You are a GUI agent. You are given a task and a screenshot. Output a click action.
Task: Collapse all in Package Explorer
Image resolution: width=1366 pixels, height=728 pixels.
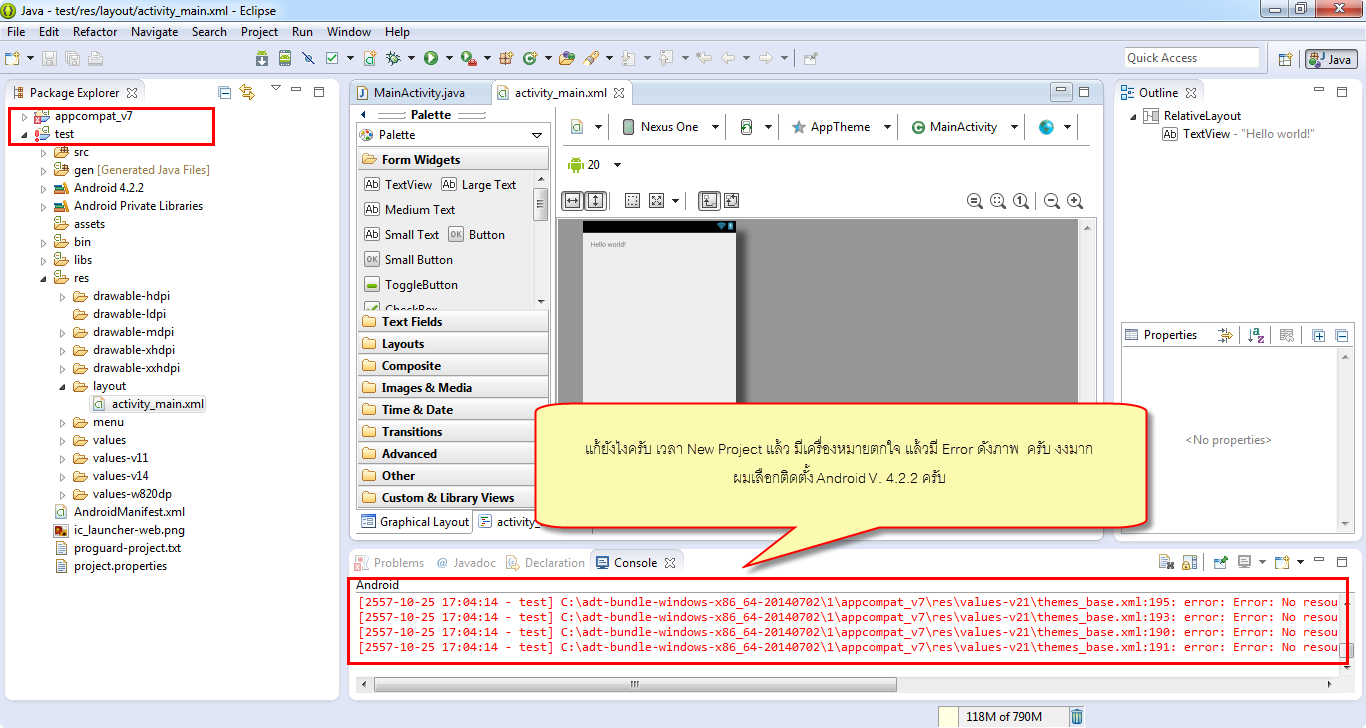pyautogui.click(x=225, y=92)
